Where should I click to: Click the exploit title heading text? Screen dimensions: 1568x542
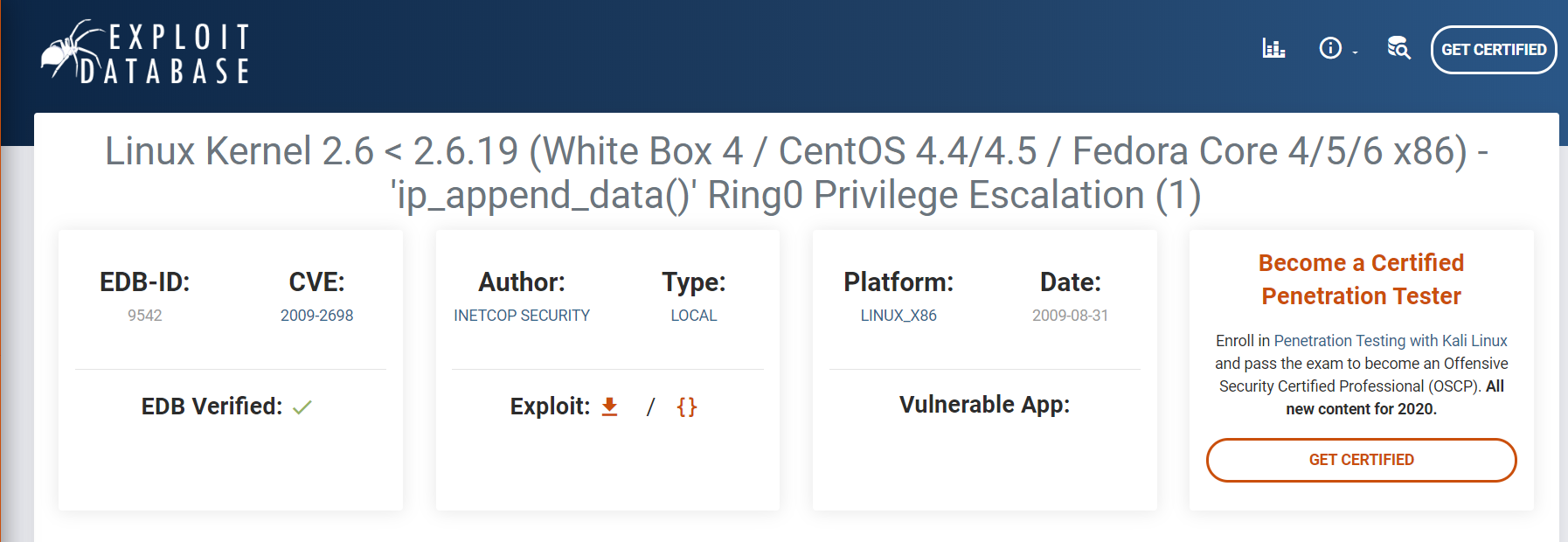tap(796, 173)
